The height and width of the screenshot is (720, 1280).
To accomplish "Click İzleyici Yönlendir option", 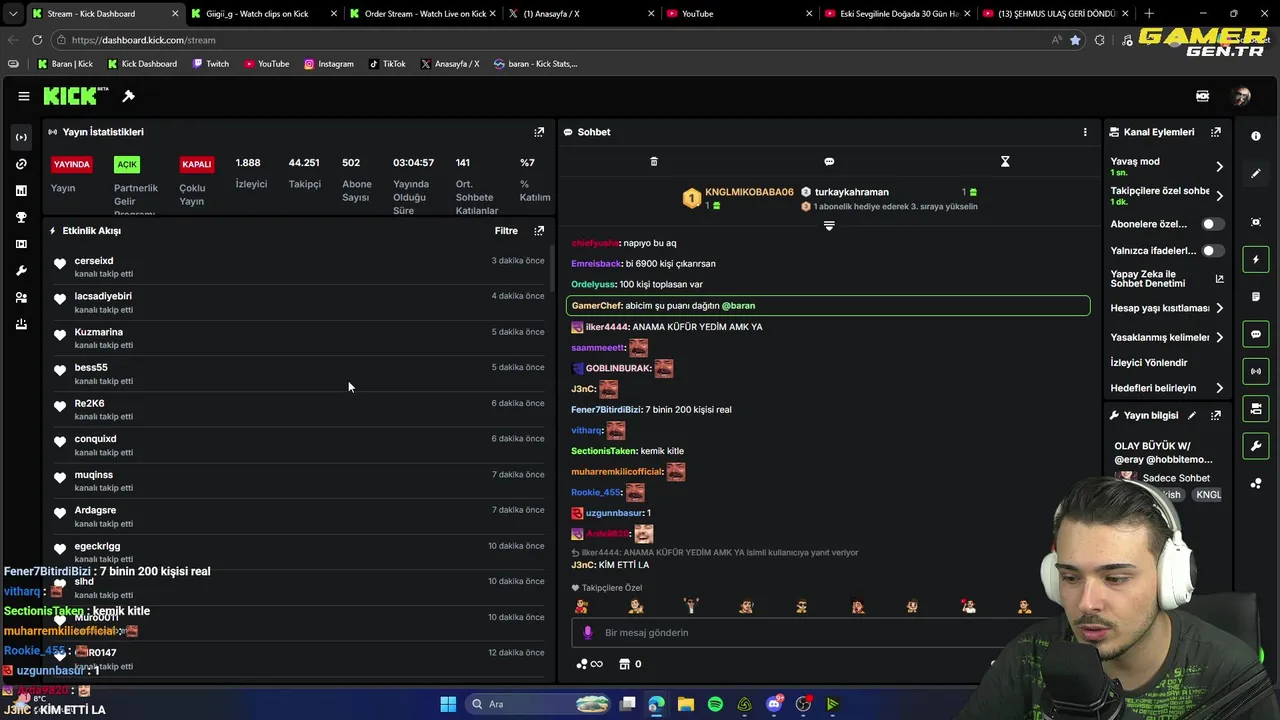I will click(x=1149, y=363).
